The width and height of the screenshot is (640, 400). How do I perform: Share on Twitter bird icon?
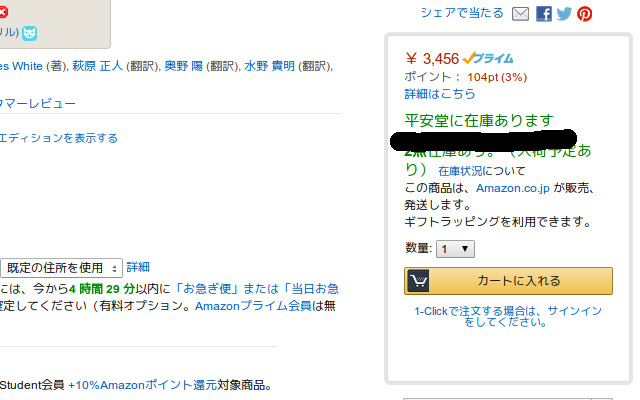[x=564, y=14]
